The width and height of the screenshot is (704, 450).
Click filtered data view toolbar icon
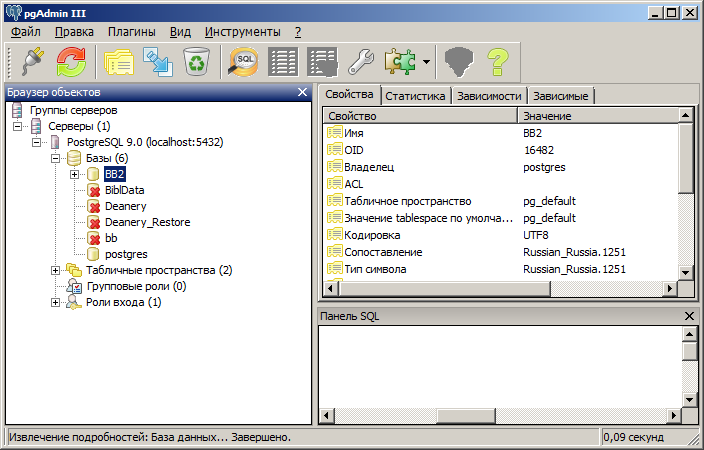coord(322,62)
